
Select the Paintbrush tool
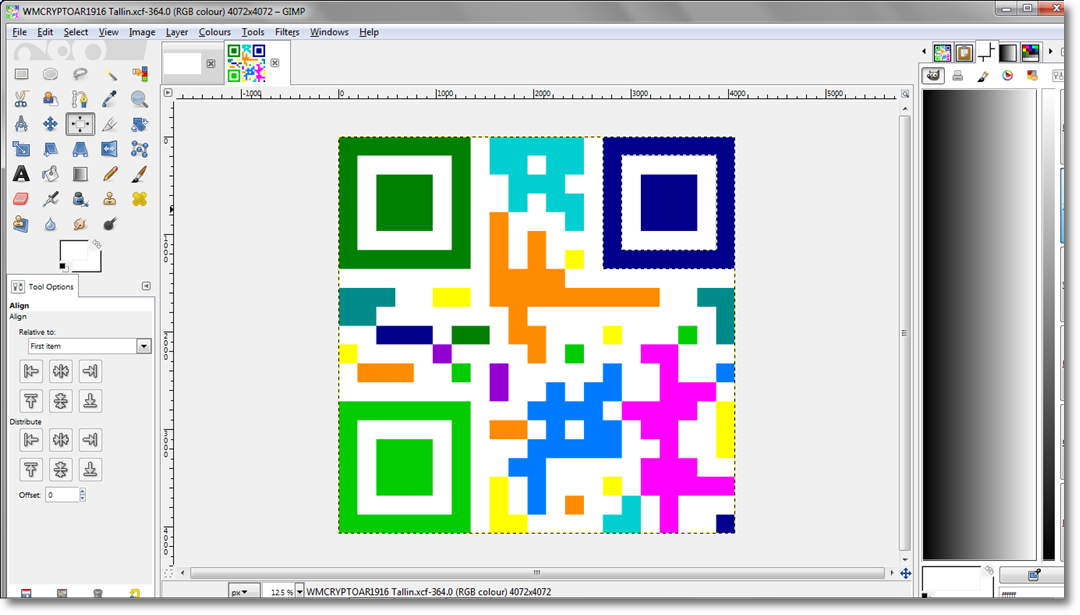(140, 174)
